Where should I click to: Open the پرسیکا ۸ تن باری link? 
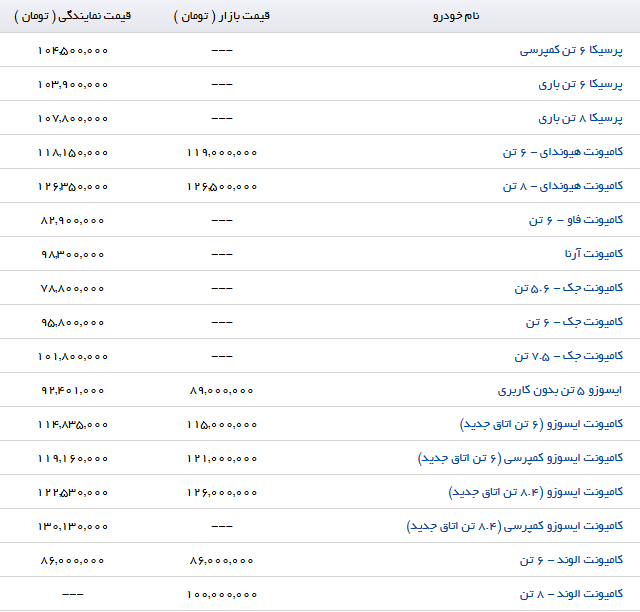[x=580, y=118]
